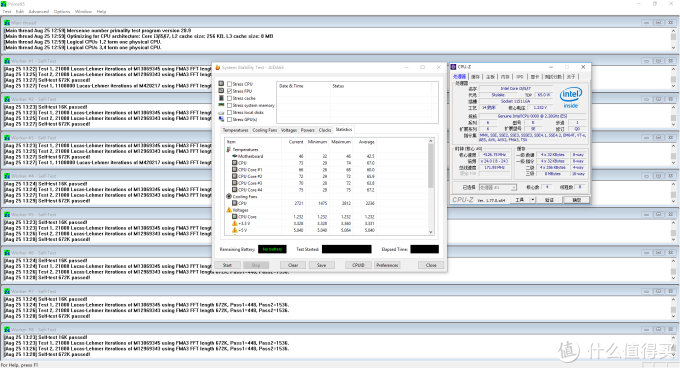Uncheck the Stress FPU checkbox

pyautogui.click(x=229, y=91)
